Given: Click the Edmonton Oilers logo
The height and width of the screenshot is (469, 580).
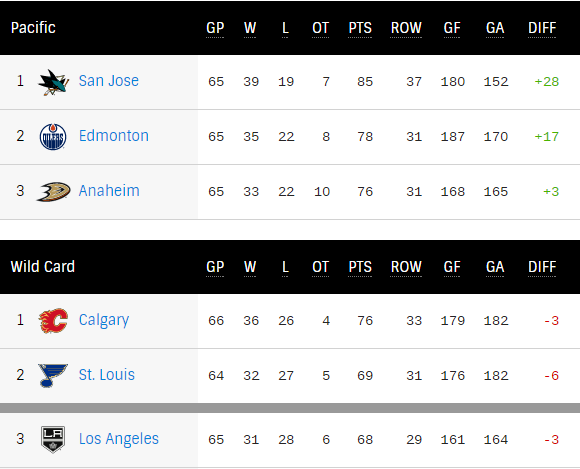Looking at the screenshot, I should point(53,137).
